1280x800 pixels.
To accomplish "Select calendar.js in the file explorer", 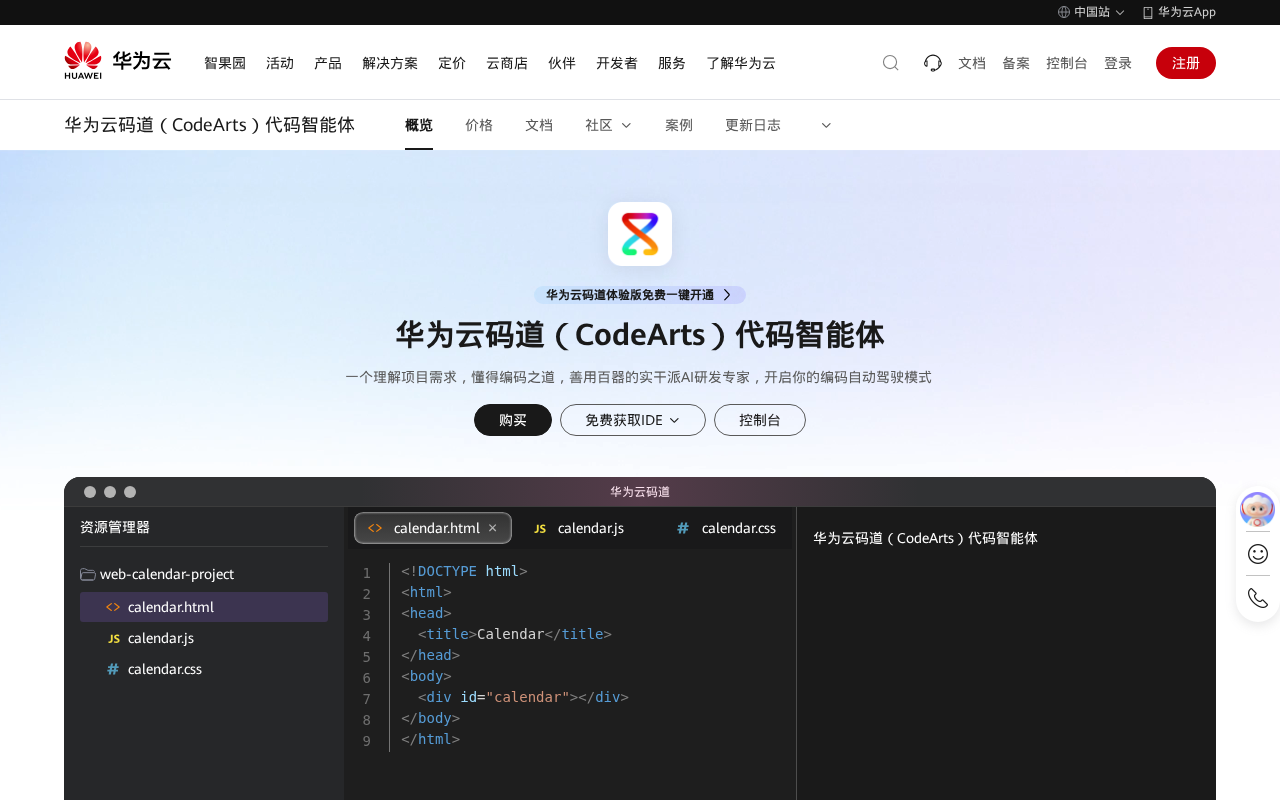I will tap(204, 638).
